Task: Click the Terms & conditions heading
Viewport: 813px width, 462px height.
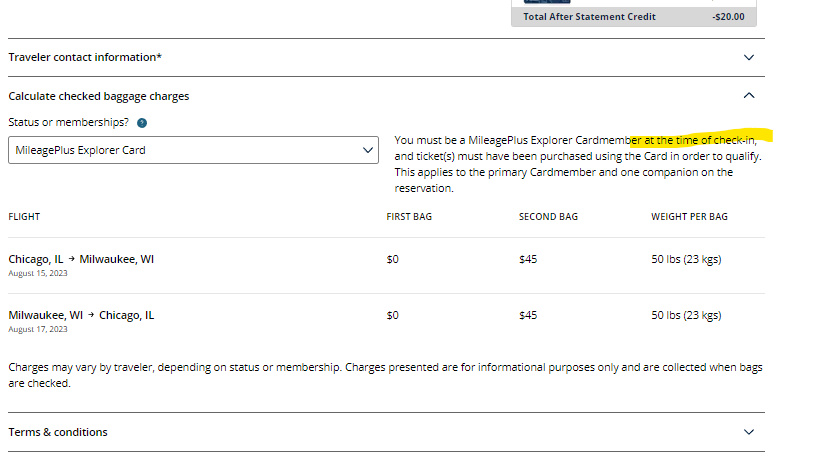Action: 58,432
